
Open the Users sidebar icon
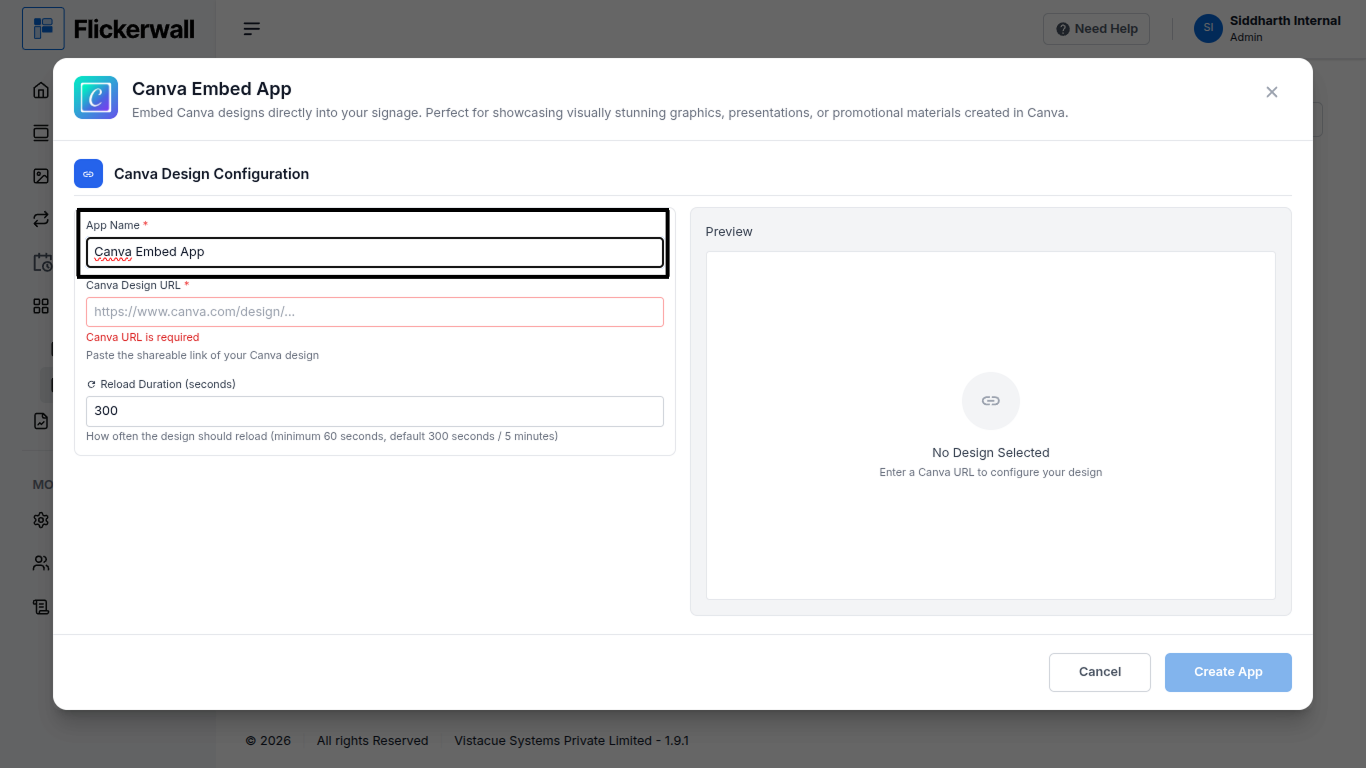pyautogui.click(x=41, y=563)
